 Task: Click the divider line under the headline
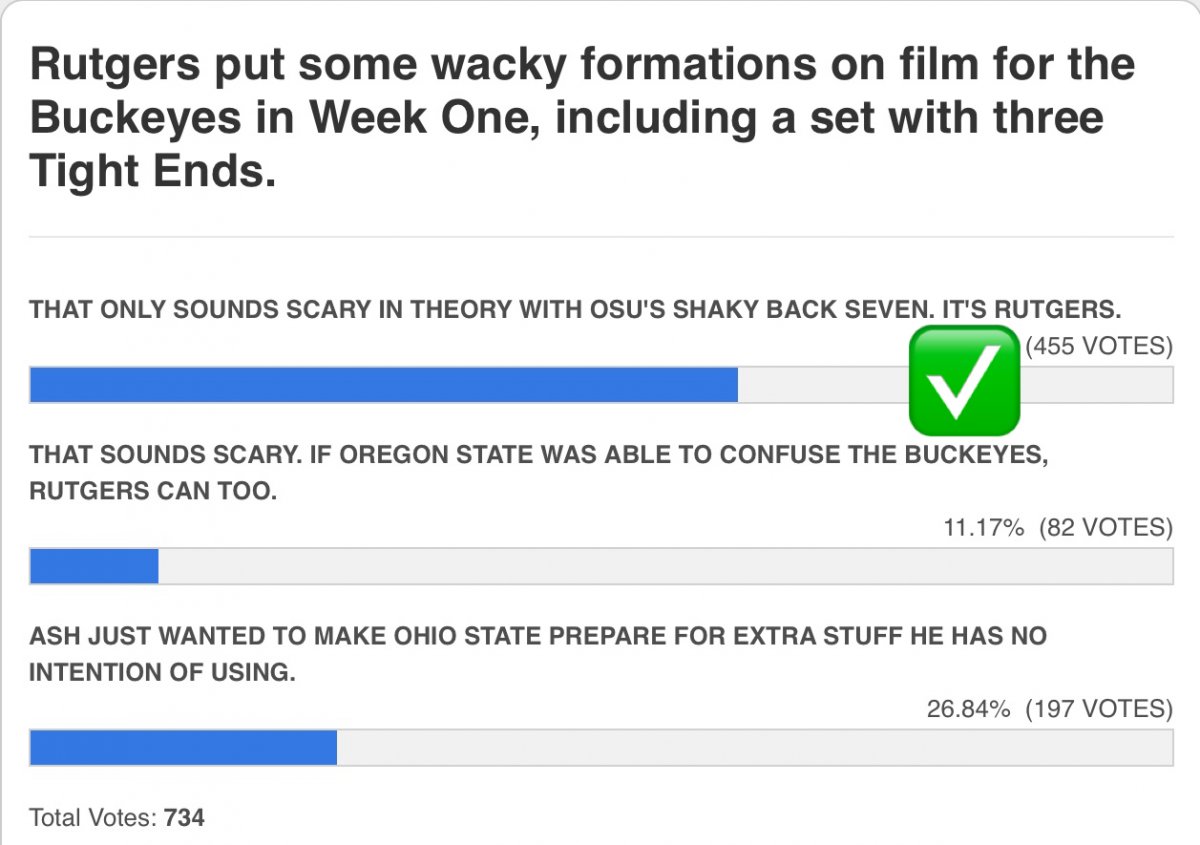pos(601,237)
